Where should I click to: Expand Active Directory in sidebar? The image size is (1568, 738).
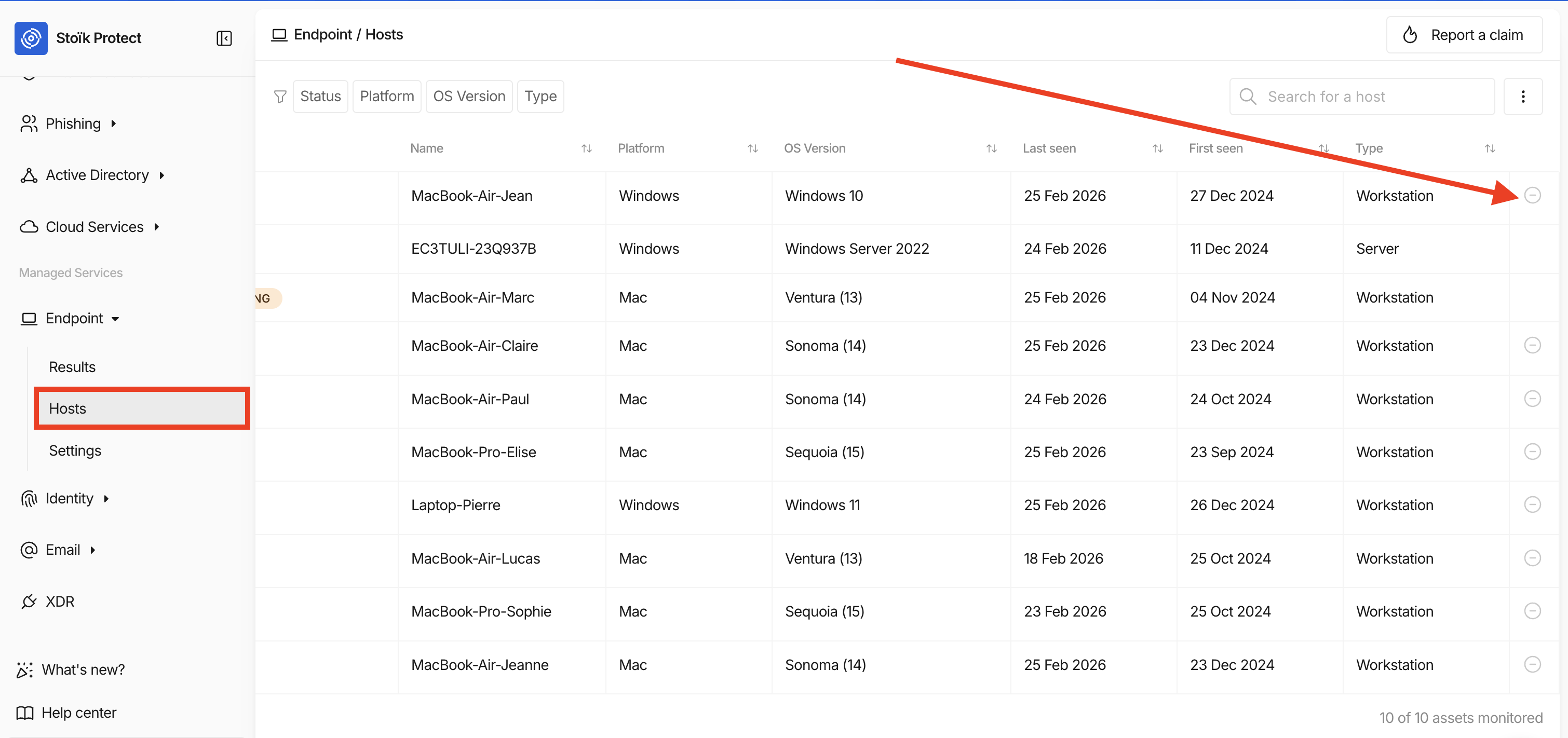(98, 175)
